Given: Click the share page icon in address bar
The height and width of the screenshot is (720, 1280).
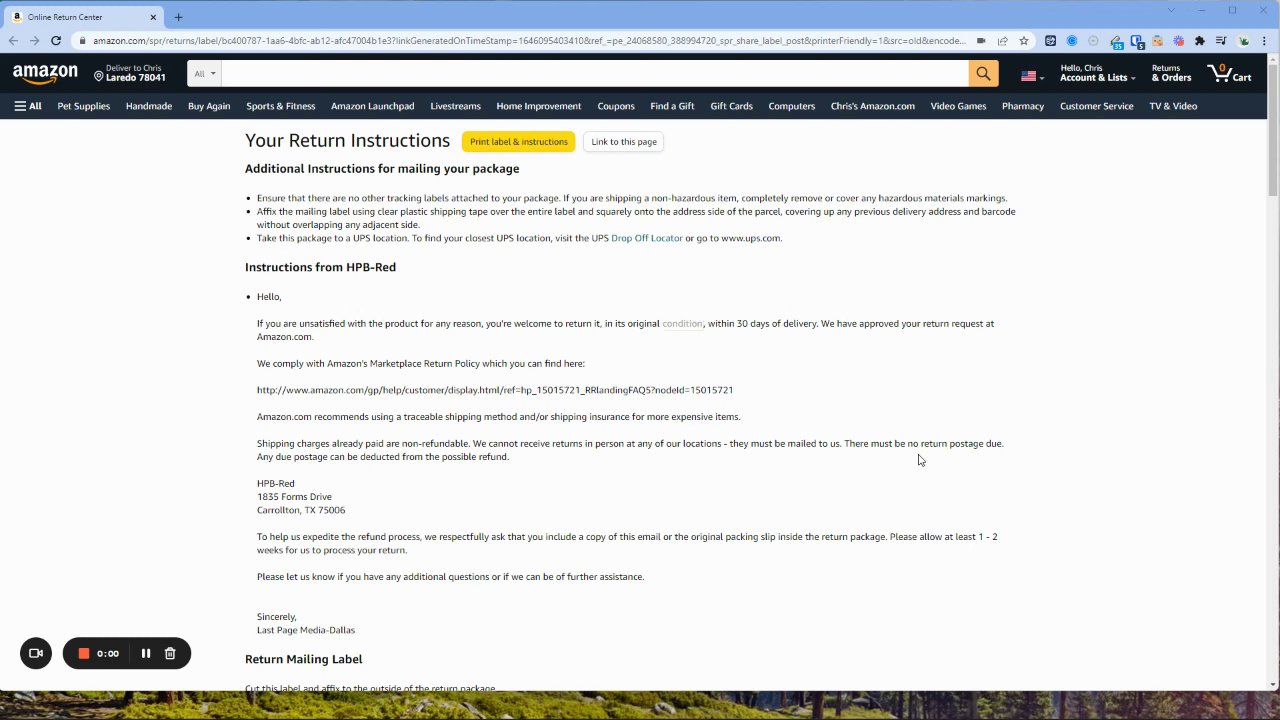Looking at the screenshot, I should pos(1003,41).
